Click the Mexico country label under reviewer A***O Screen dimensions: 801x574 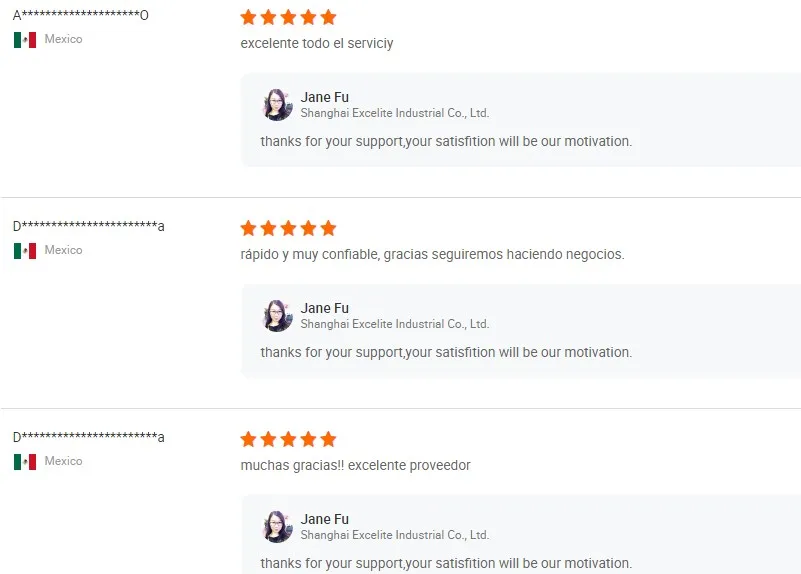click(63, 40)
